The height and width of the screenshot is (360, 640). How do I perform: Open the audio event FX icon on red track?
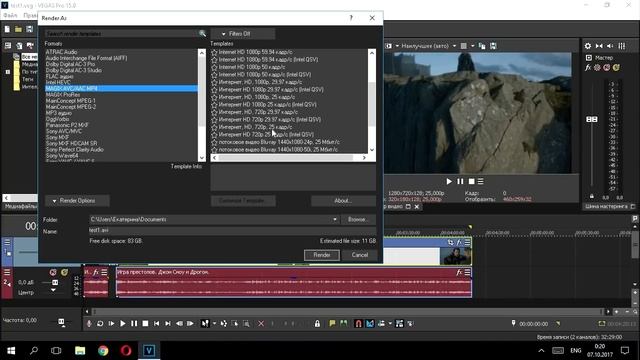[459, 272]
